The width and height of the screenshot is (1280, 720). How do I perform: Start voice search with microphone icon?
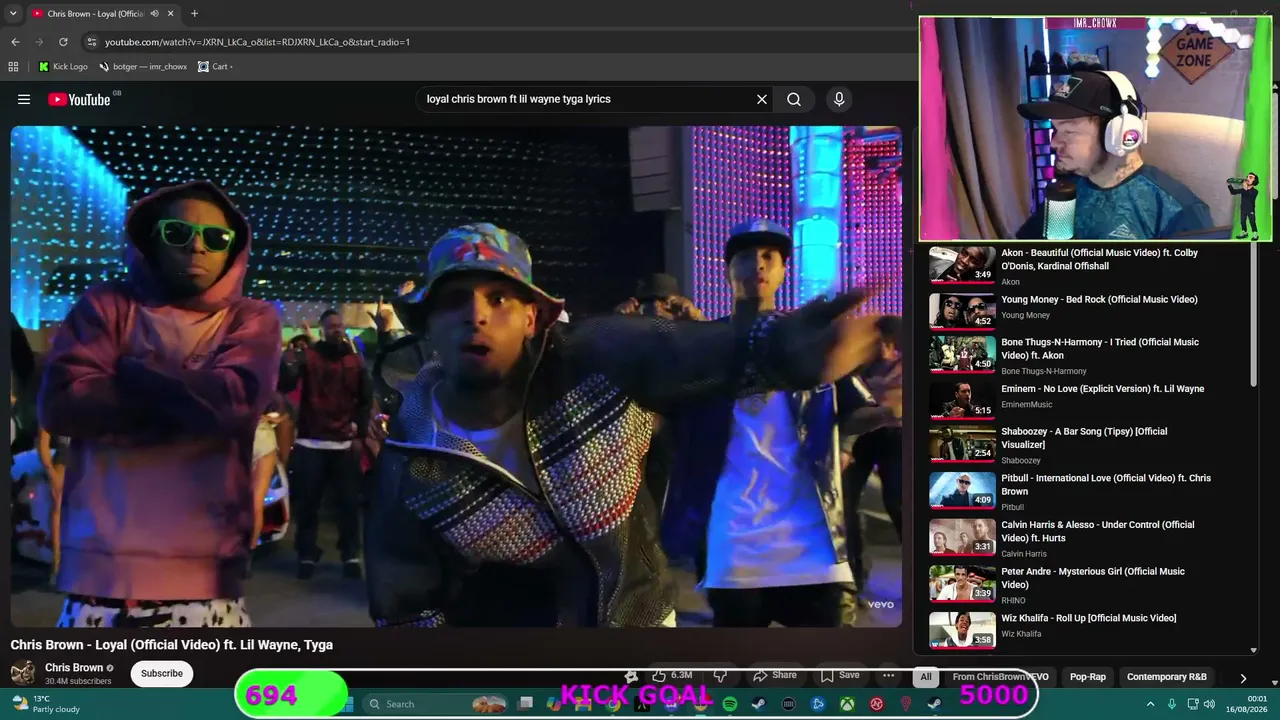(x=839, y=99)
